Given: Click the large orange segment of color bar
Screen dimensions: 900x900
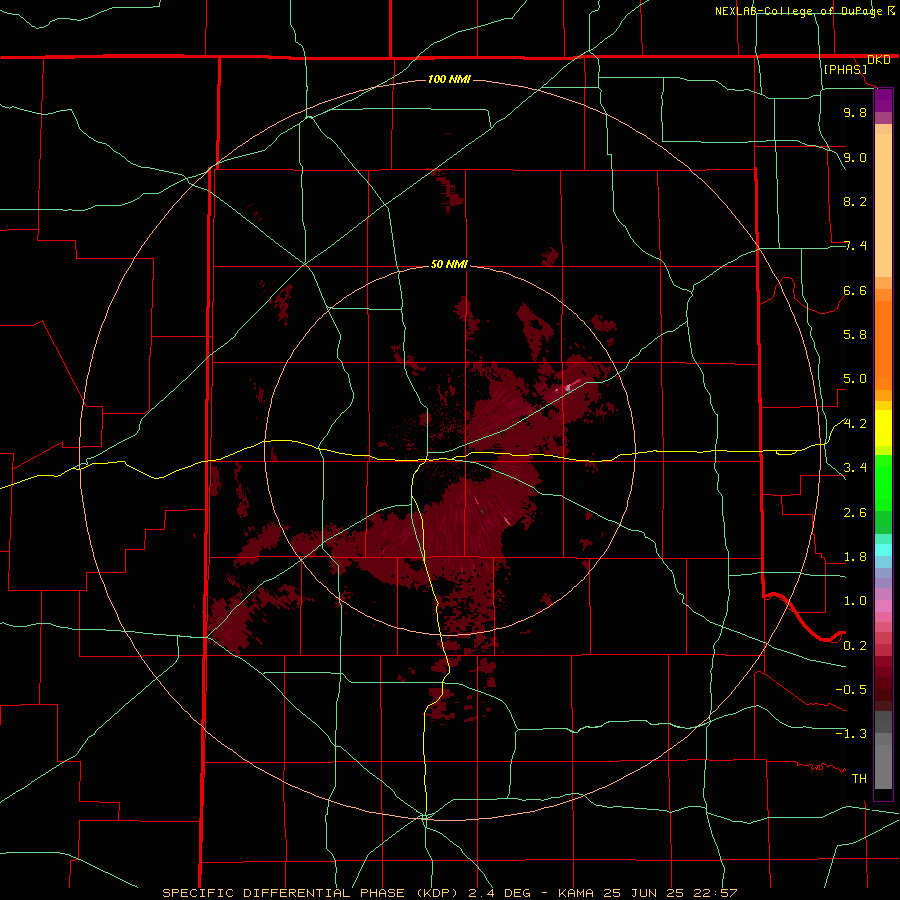Looking at the screenshot, I should pyautogui.click(x=883, y=346).
